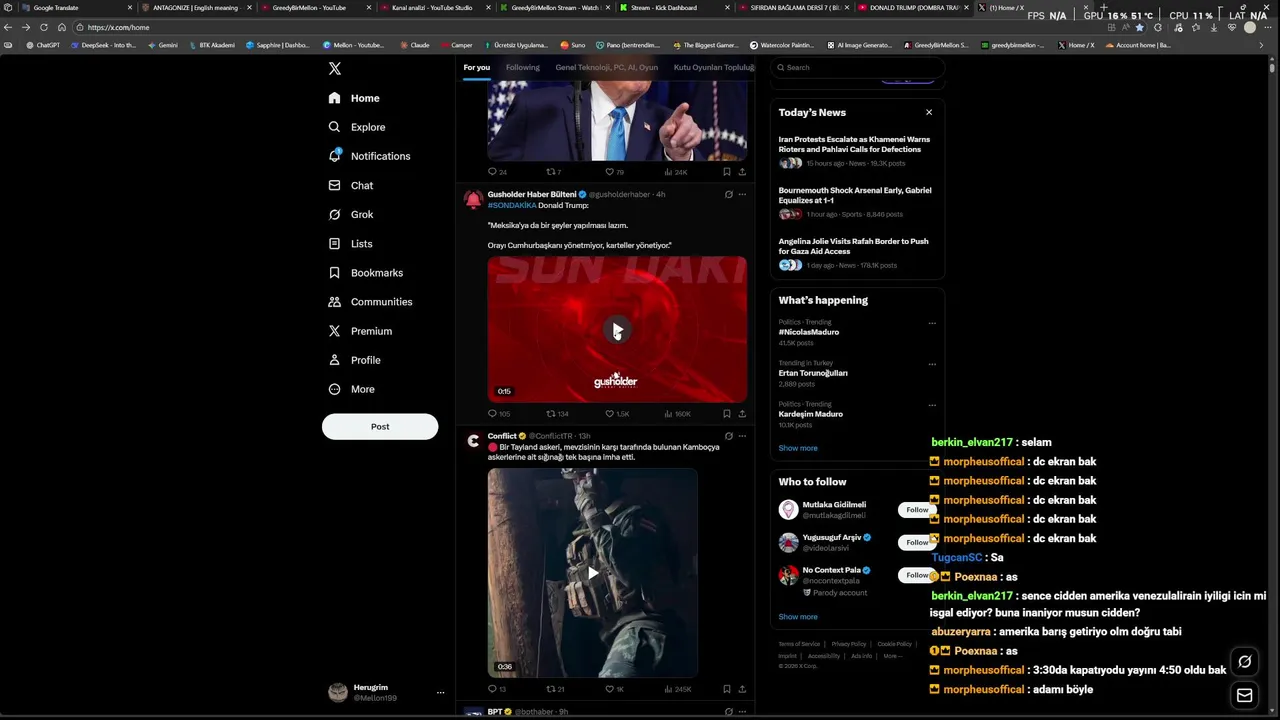The image size is (1280, 720).
Task: Close the Today's News panel
Action: (929, 112)
